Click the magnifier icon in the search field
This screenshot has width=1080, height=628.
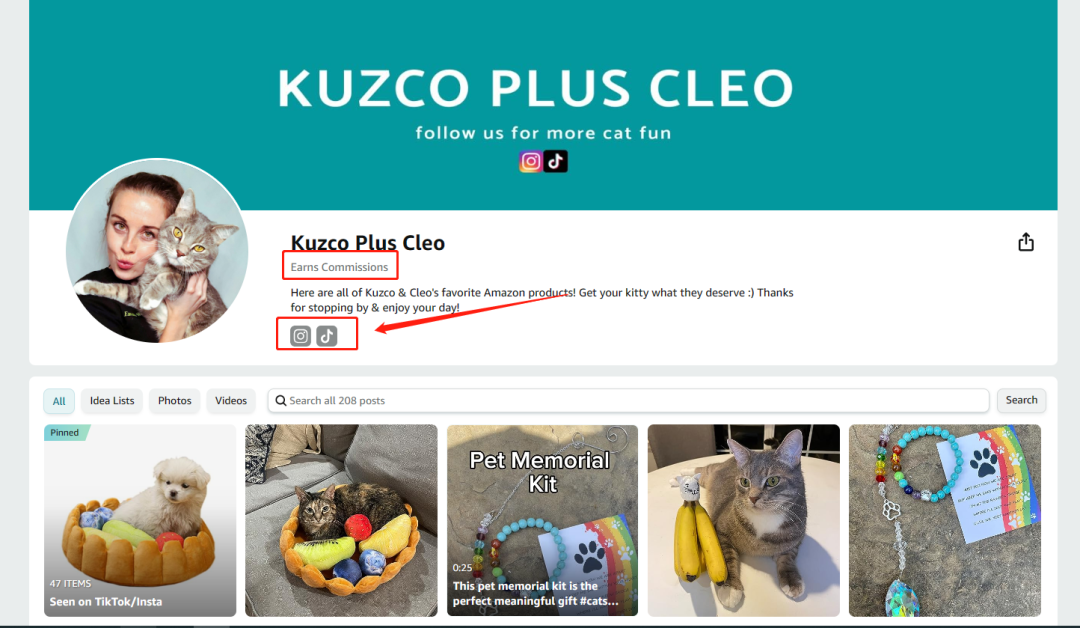[x=281, y=401]
